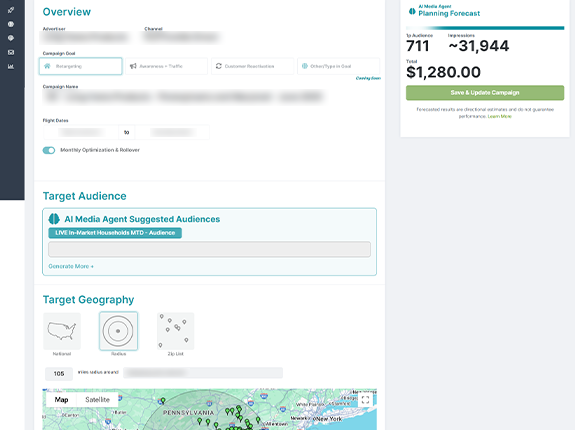The height and width of the screenshot is (430, 575).
Task: Click the brain icon beside AI Media Agent Suggested Audiences
Action: tap(54, 219)
